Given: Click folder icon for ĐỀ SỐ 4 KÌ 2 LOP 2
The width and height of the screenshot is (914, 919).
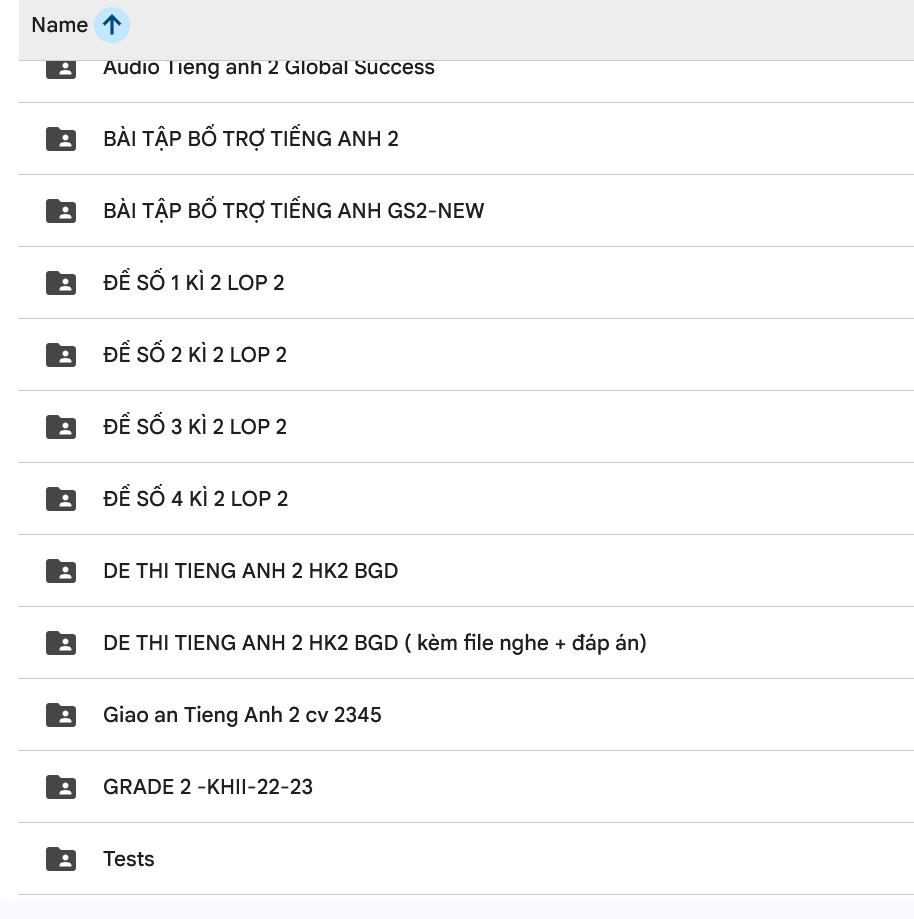Looking at the screenshot, I should pyautogui.click(x=61, y=499).
